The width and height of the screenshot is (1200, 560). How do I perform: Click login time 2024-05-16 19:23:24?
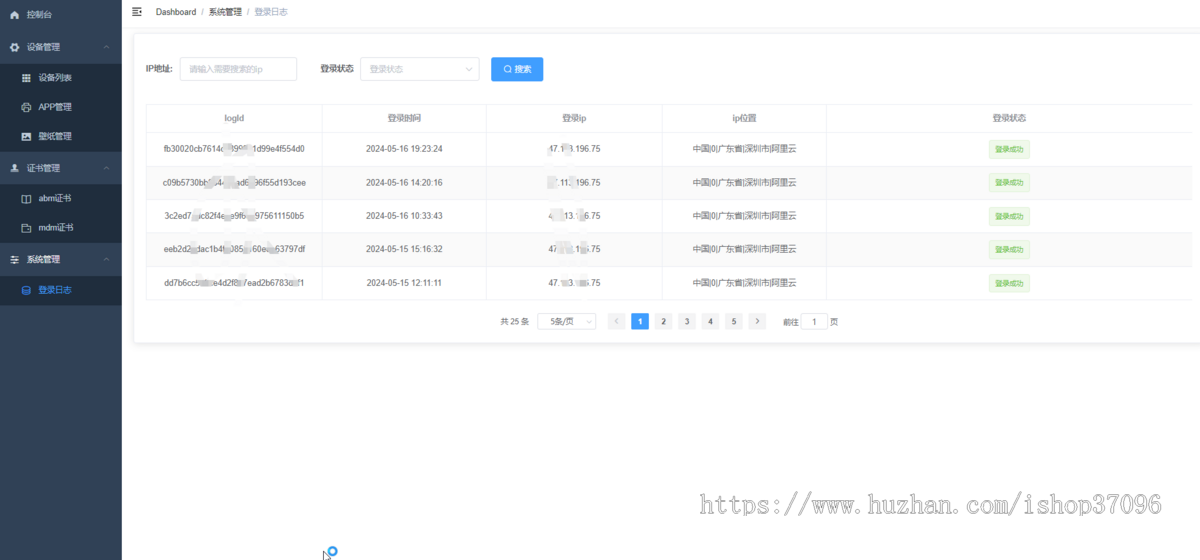coord(404,149)
